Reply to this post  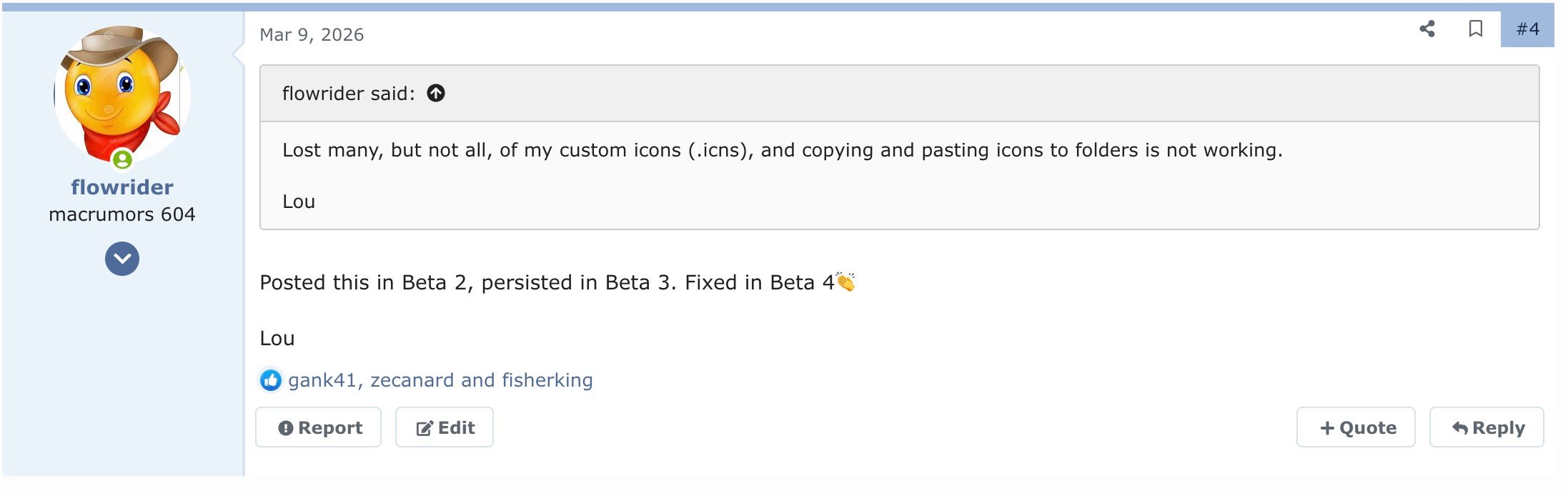point(1487,427)
